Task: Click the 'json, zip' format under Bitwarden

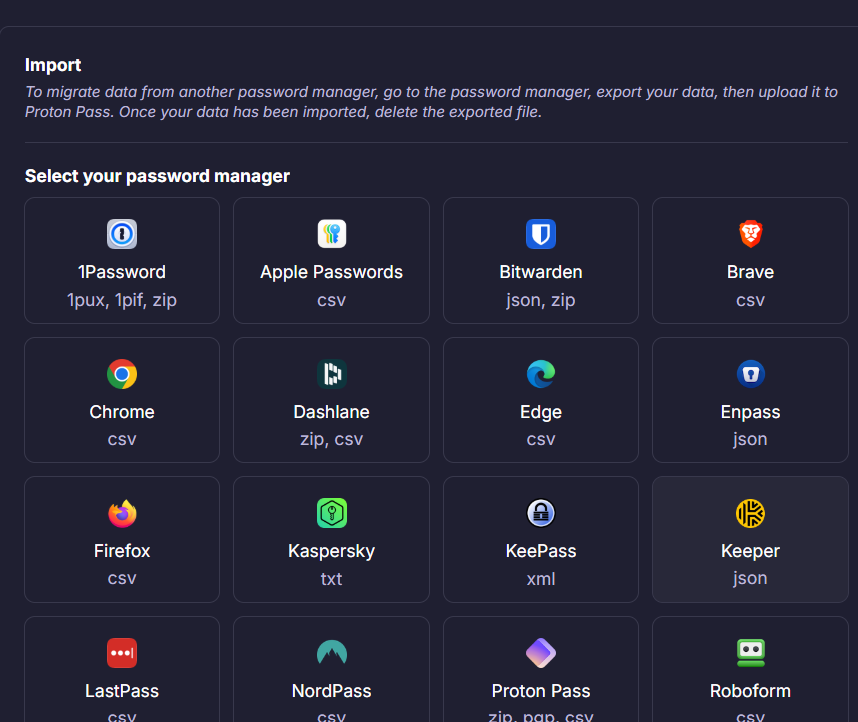Action: (541, 300)
